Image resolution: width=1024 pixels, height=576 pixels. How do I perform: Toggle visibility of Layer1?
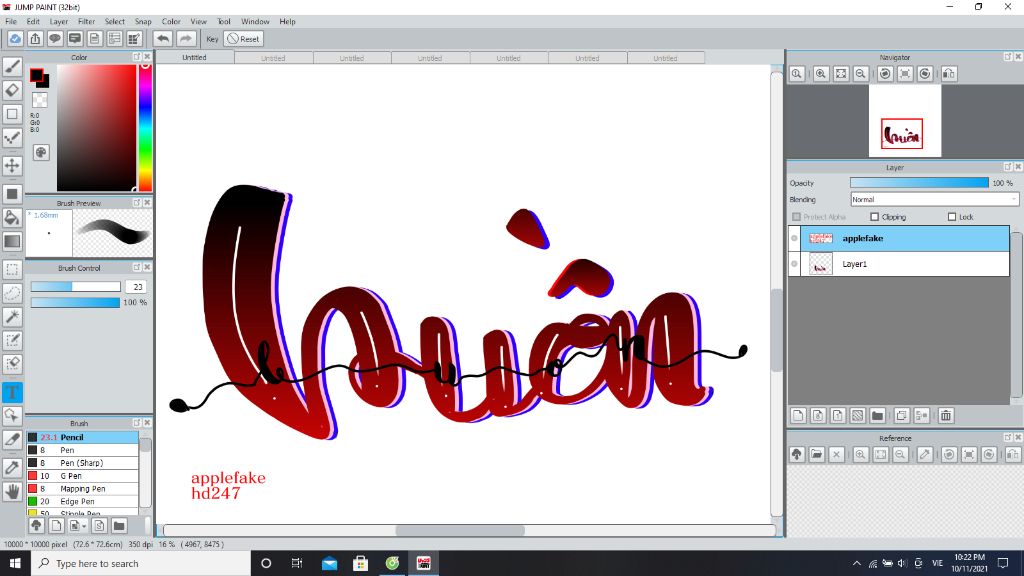[x=794, y=264]
